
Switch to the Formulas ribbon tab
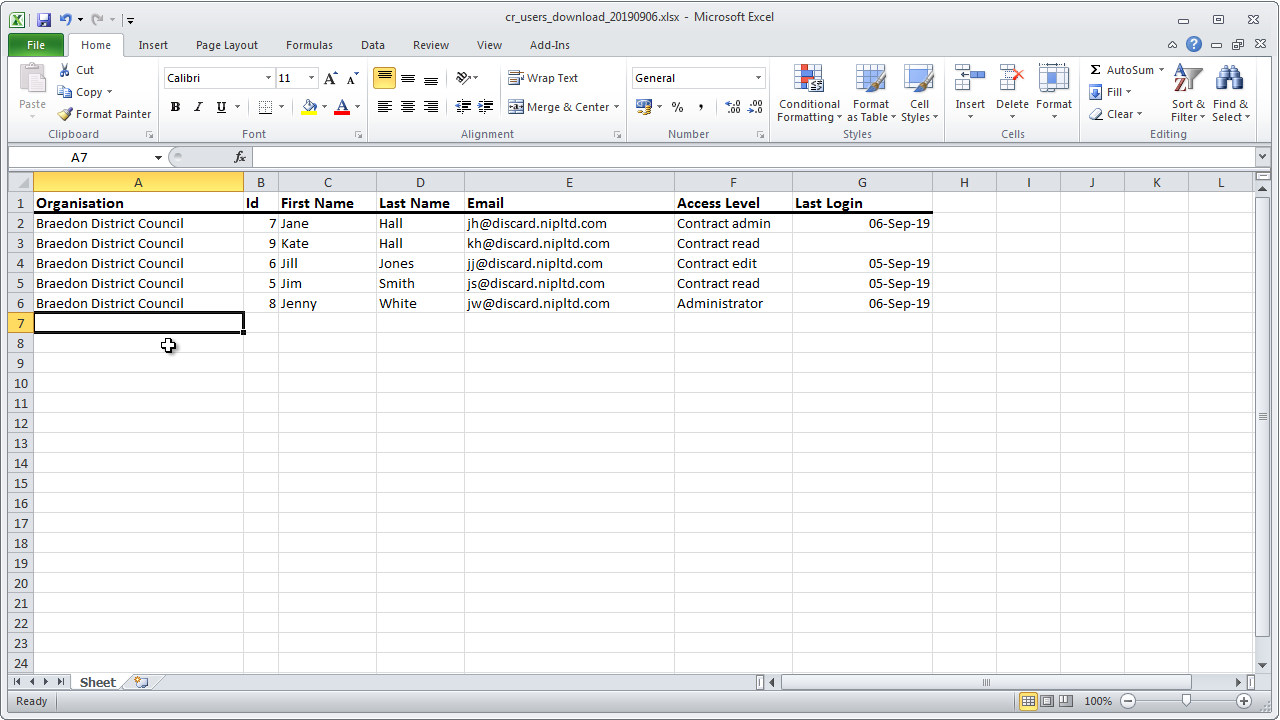pyautogui.click(x=309, y=45)
